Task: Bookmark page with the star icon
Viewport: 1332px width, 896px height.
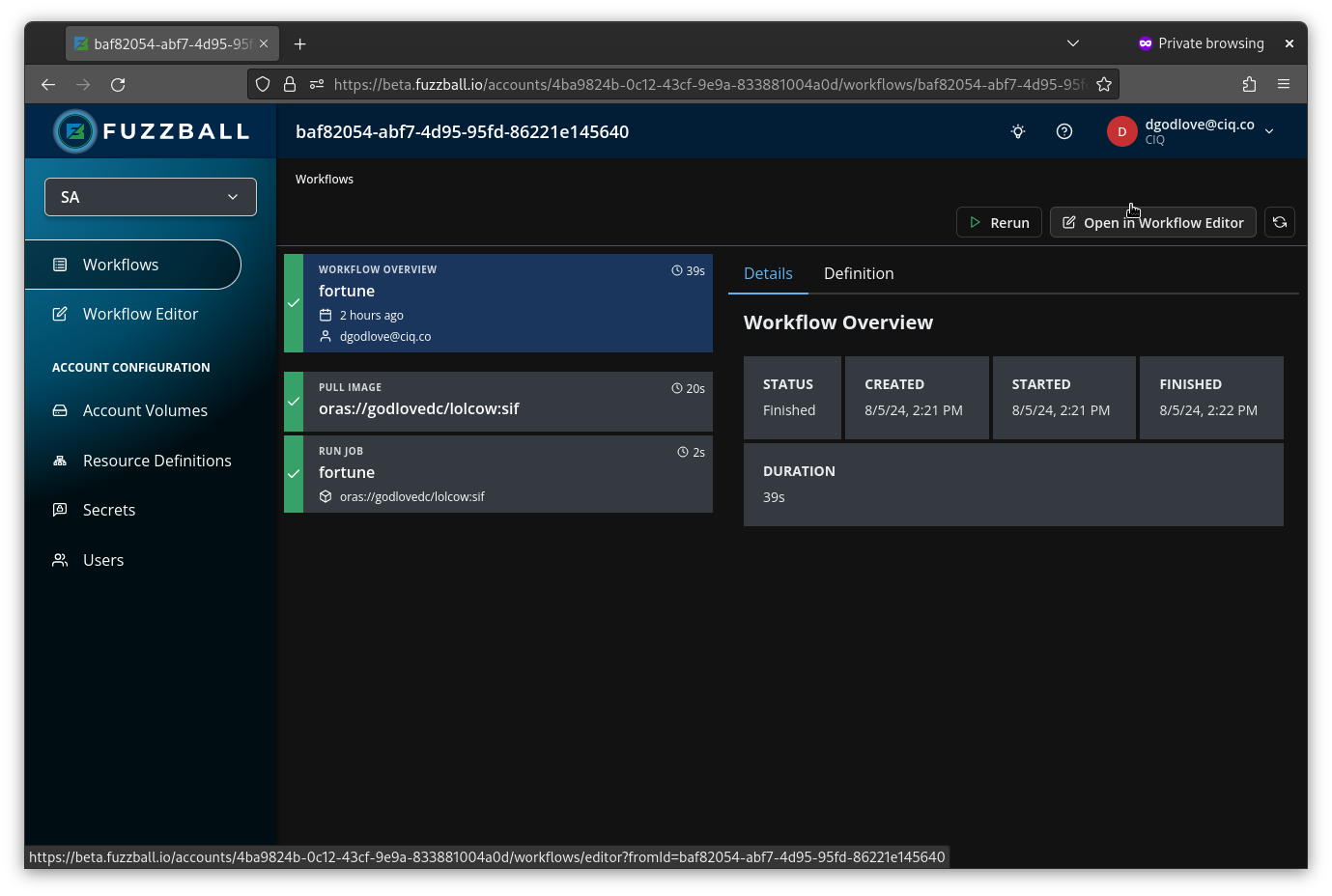Action: tap(1104, 85)
